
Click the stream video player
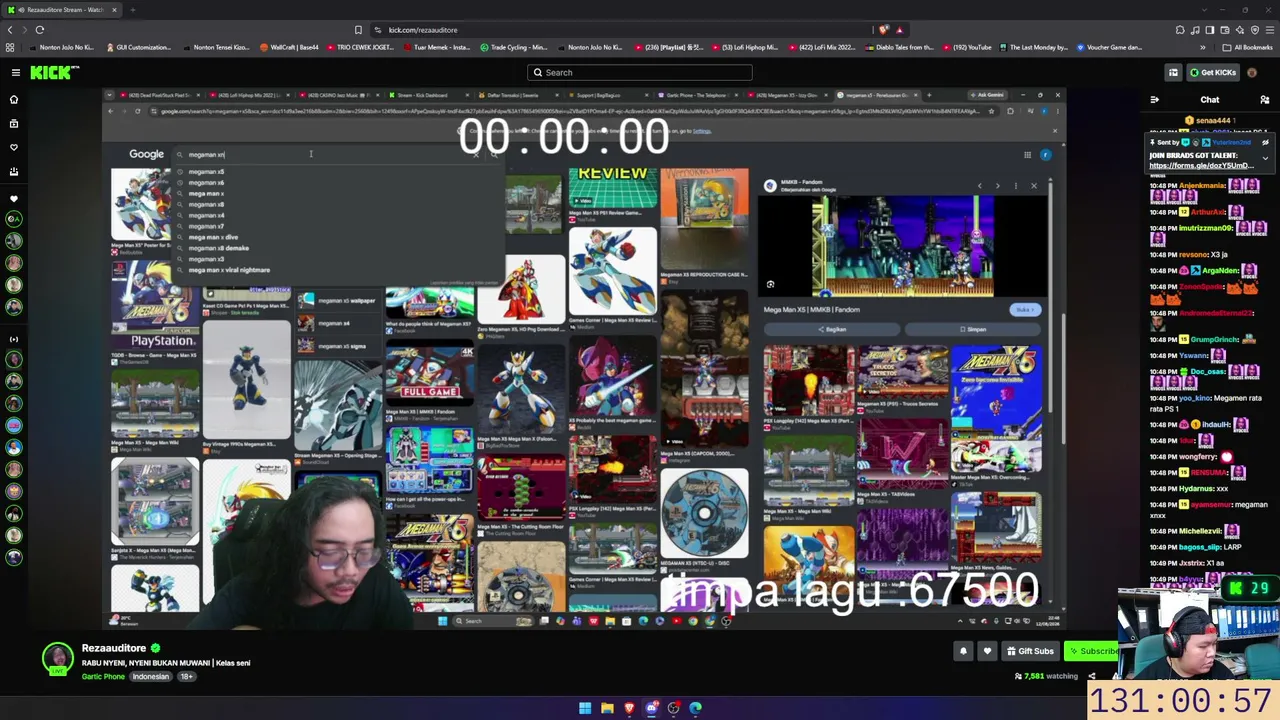coord(585,358)
